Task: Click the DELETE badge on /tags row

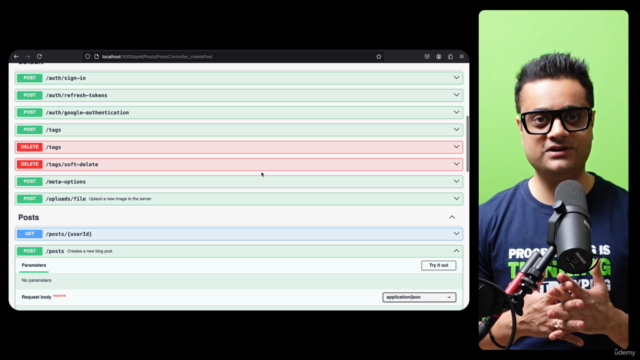Action: tap(29, 147)
